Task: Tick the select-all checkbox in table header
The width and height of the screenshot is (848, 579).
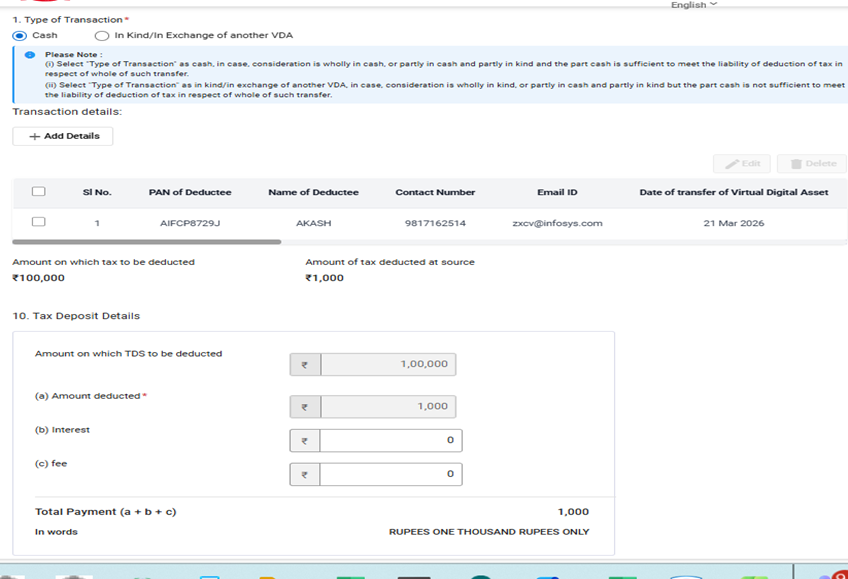Action: 39,192
